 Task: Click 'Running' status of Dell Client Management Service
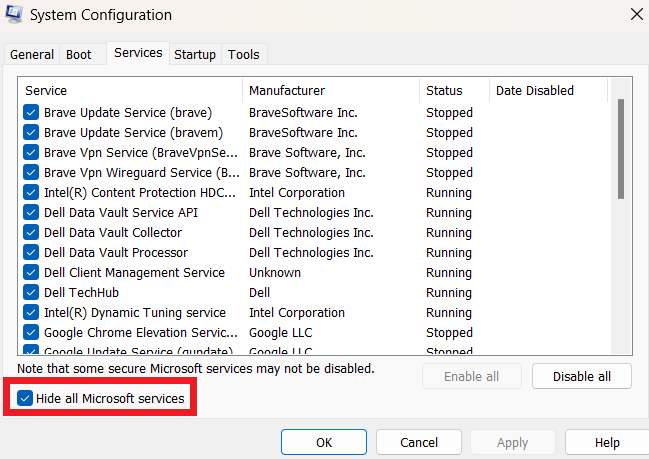click(x=449, y=273)
